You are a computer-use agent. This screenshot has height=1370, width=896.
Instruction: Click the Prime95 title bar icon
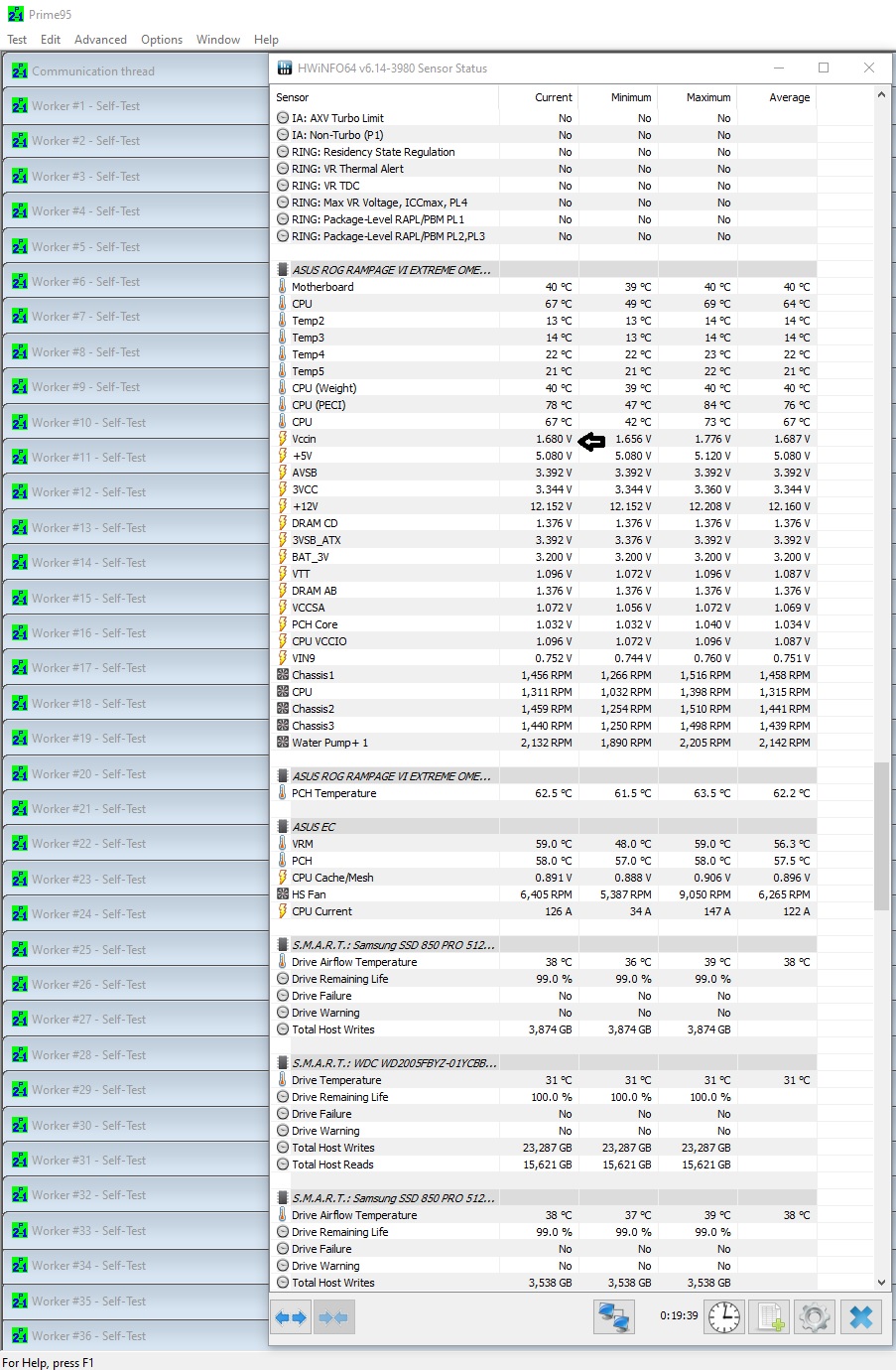(15, 14)
